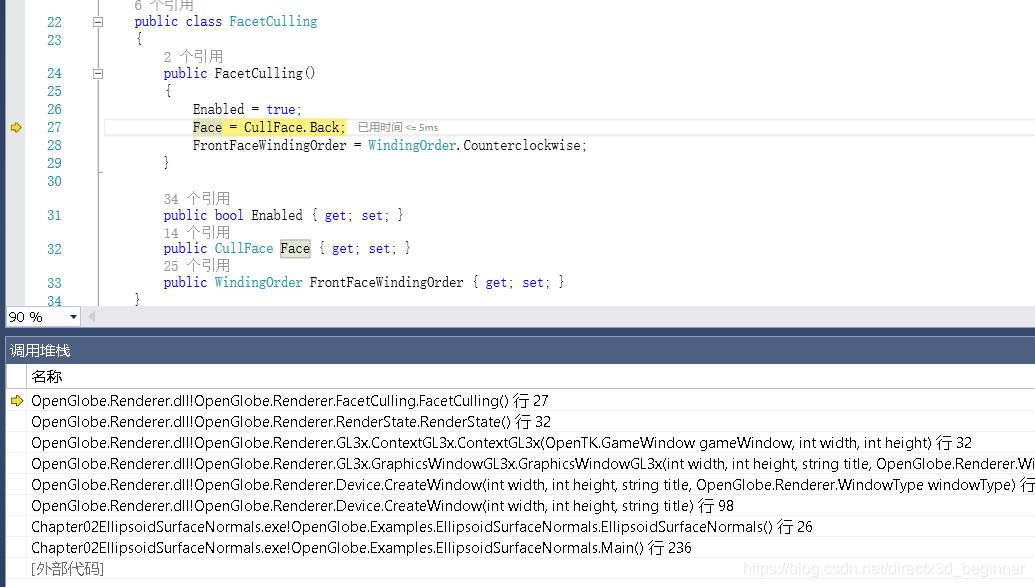The image size is (1035, 587).
Task: Click current statement arrow at line 27
Action: 17,127
